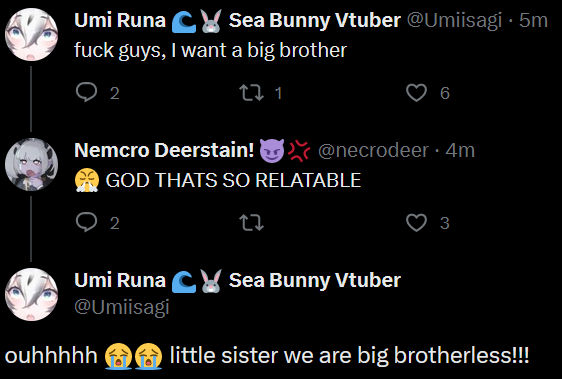
Task: Open Umi Runa's avatar on the top tweet
Action: tap(32, 34)
